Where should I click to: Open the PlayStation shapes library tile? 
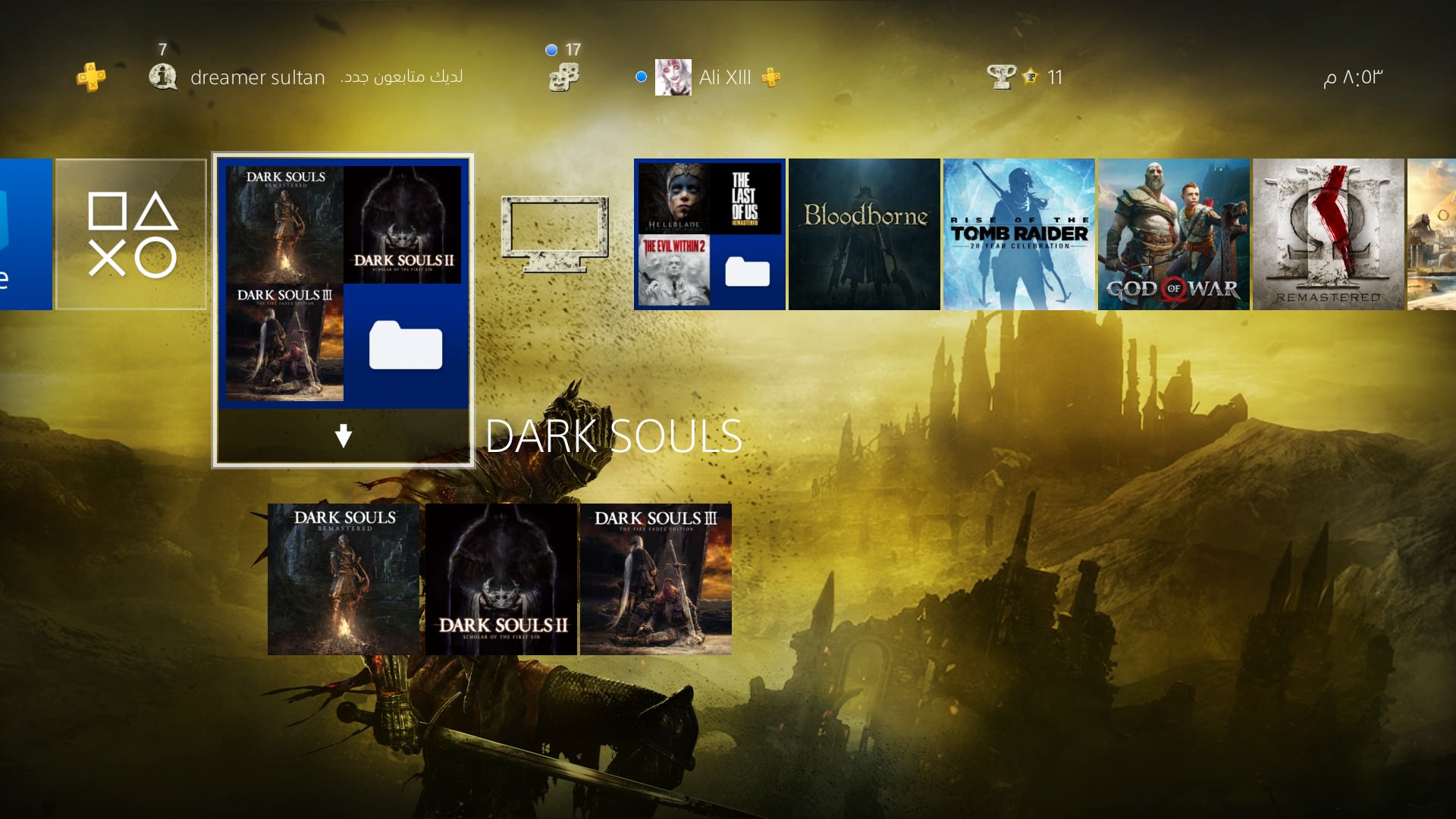[x=131, y=234]
